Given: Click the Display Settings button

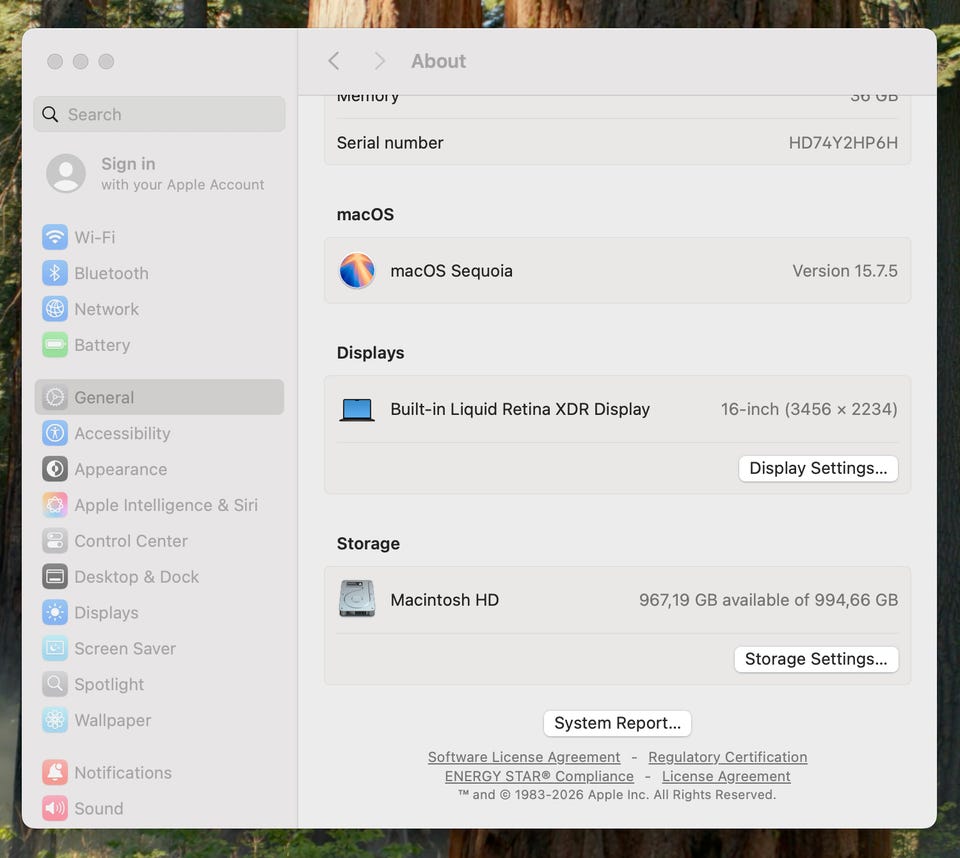Looking at the screenshot, I should click(818, 468).
